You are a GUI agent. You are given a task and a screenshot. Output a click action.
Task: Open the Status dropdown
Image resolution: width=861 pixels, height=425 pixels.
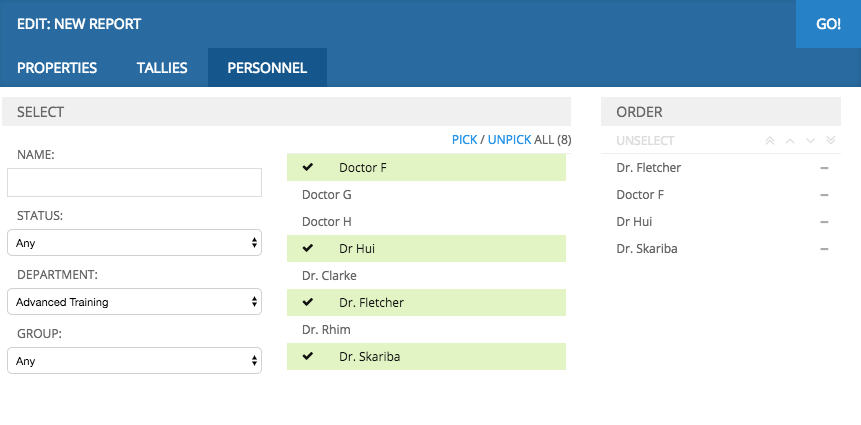[x=135, y=243]
